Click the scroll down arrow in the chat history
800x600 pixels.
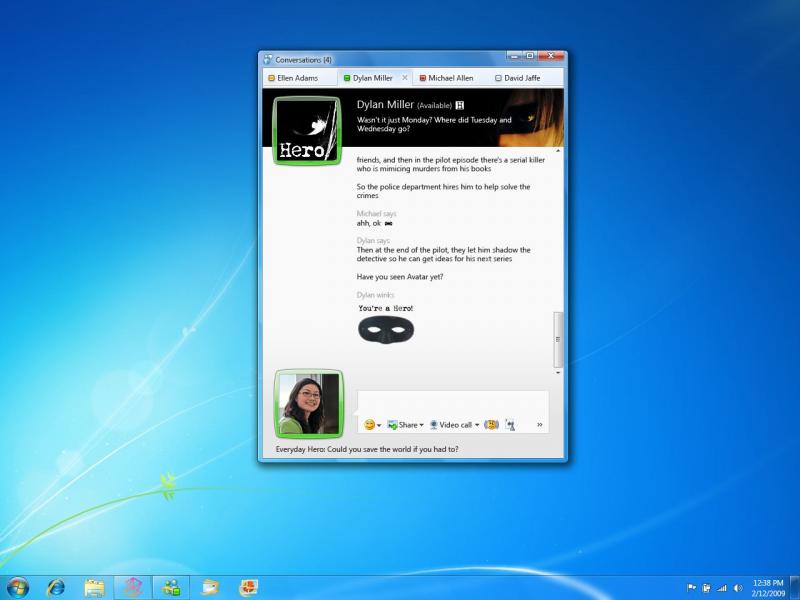point(558,372)
